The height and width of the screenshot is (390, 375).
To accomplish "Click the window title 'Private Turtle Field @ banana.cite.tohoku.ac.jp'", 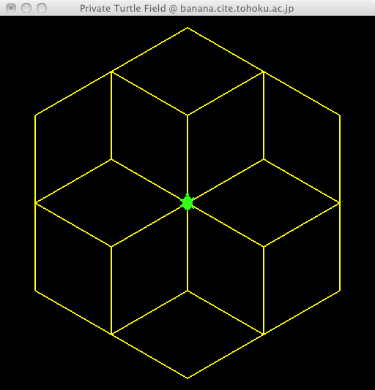I will 187,8.
